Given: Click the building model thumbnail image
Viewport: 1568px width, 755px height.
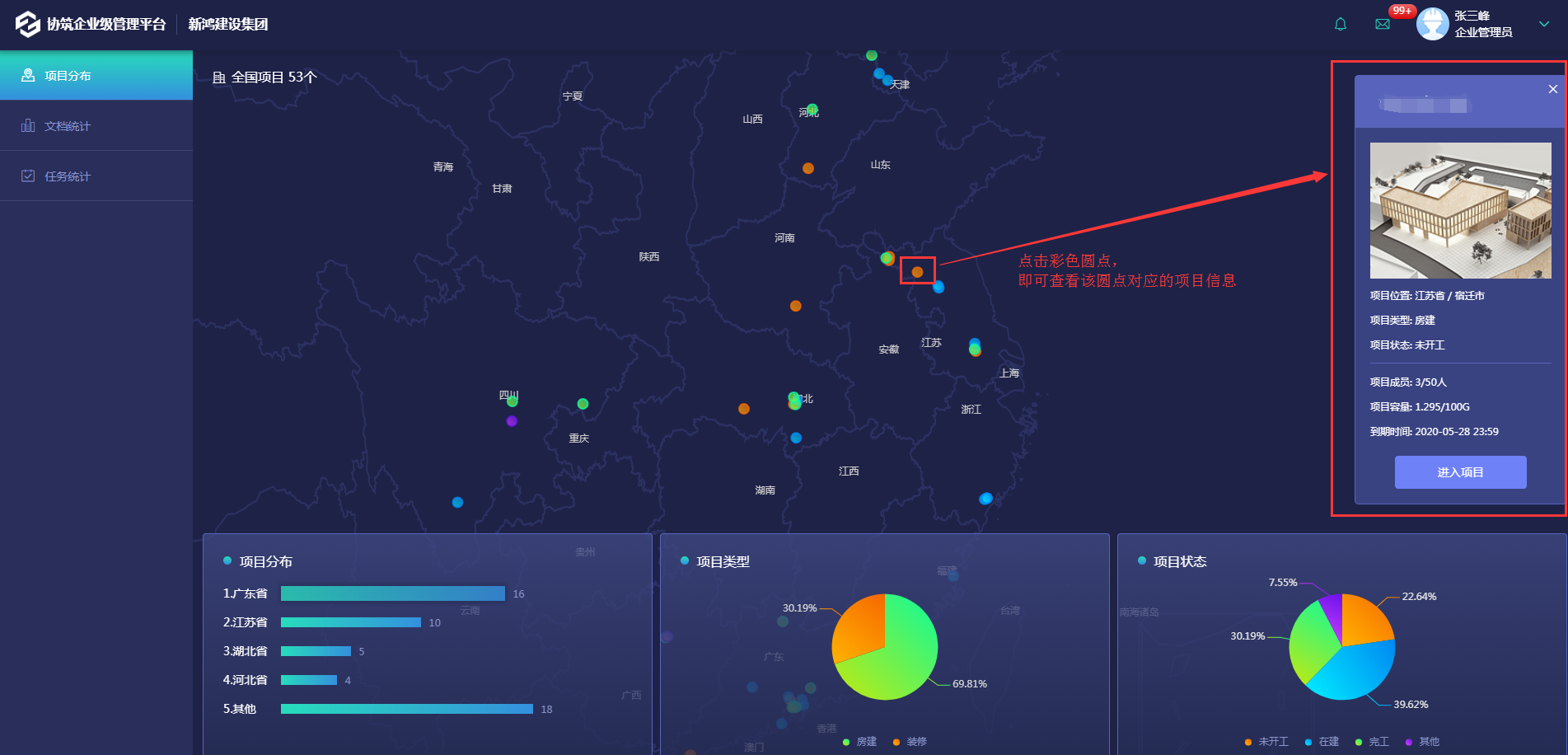Looking at the screenshot, I should click(x=1460, y=210).
